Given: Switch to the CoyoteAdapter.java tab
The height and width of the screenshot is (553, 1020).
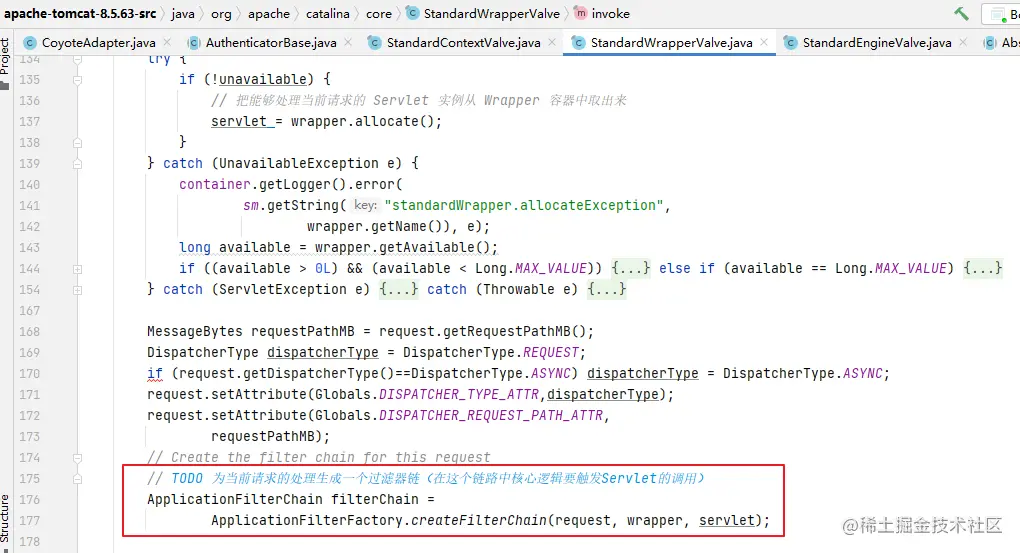Looking at the screenshot, I should pos(98,42).
